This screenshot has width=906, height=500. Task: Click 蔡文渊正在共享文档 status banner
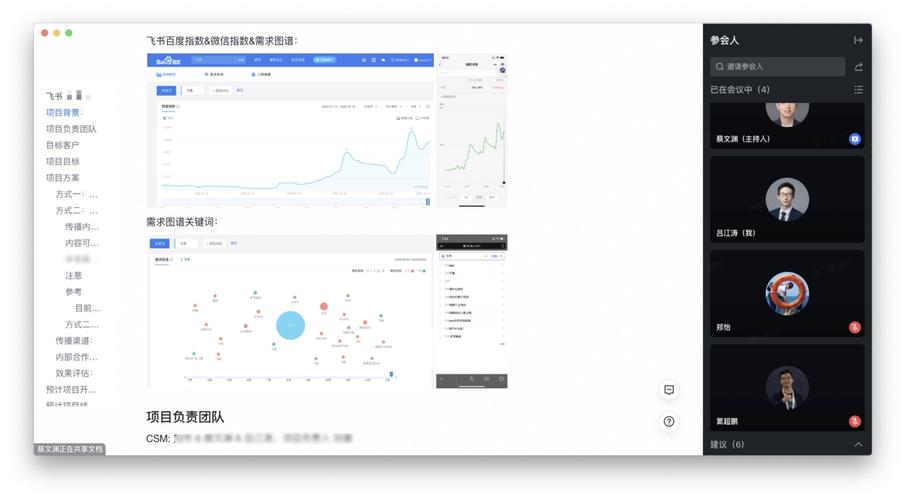(69, 449)
